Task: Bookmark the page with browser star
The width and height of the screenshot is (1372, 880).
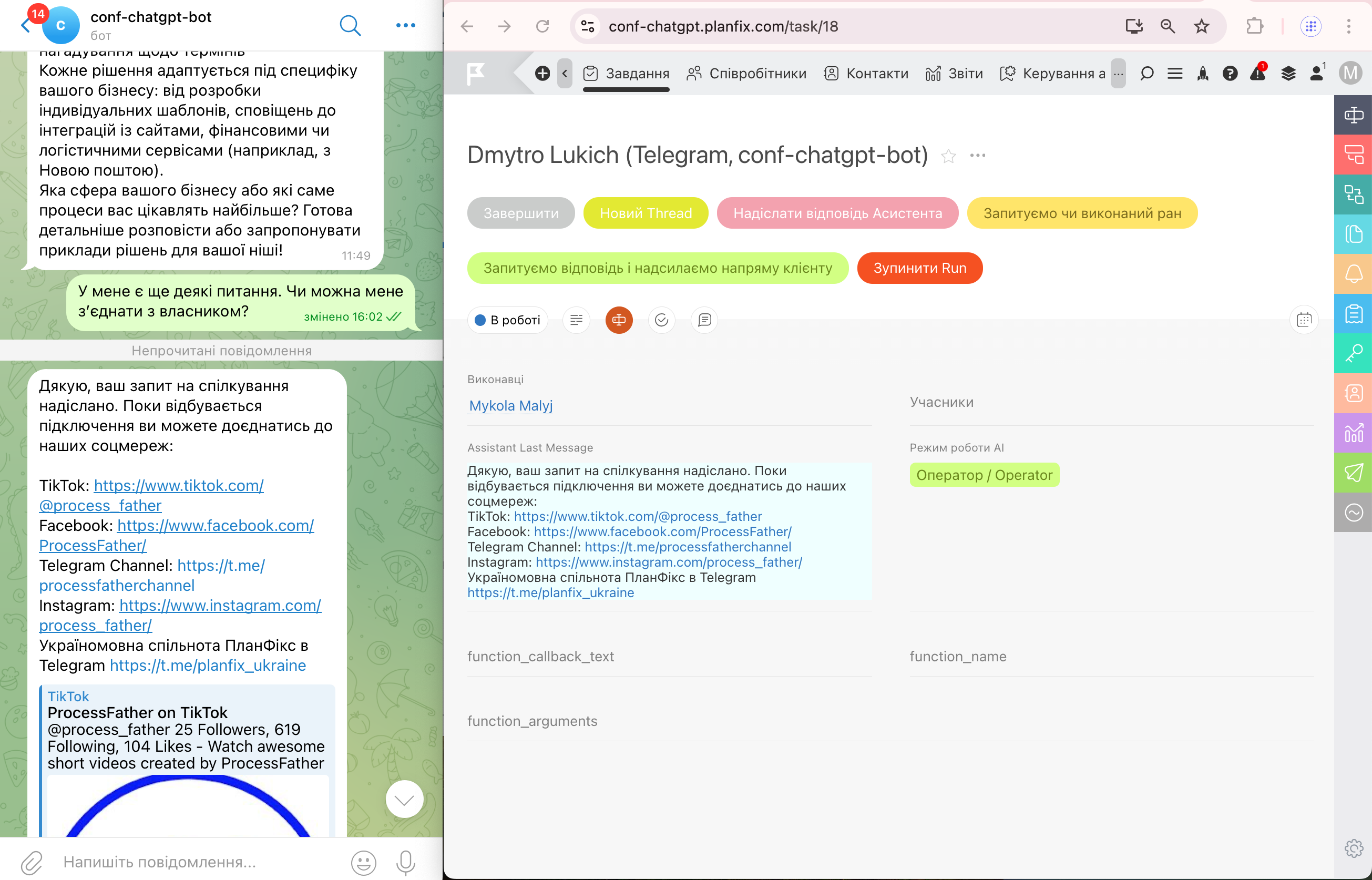Action: (x=1201, y=26)
